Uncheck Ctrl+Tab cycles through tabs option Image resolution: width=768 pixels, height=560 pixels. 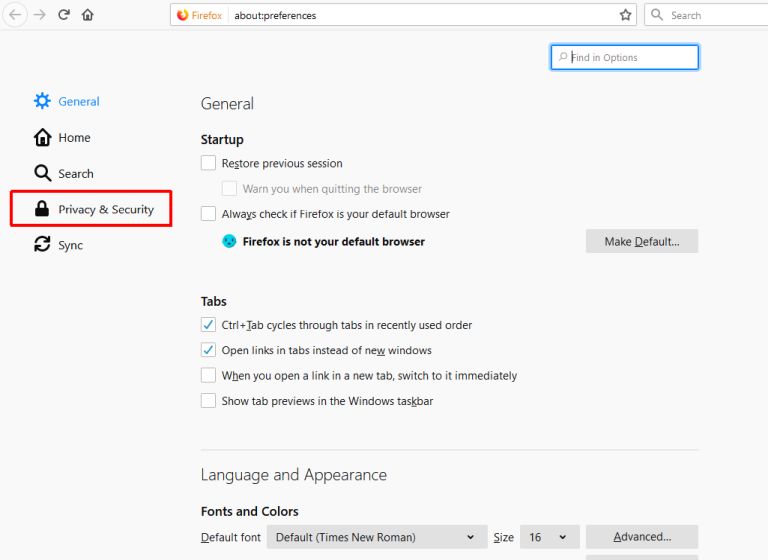click(208, 325)
